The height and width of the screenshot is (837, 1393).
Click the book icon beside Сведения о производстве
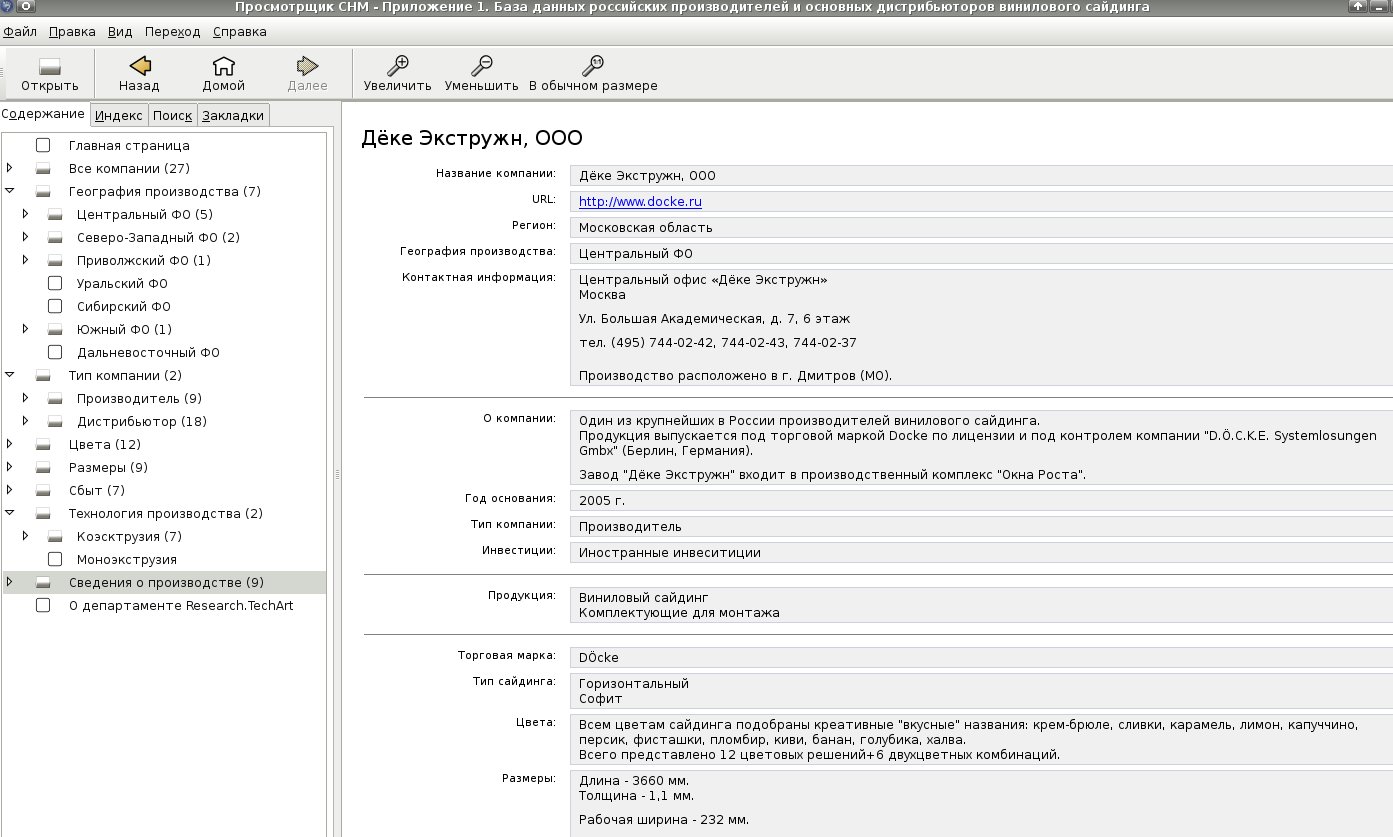(43, 582)
